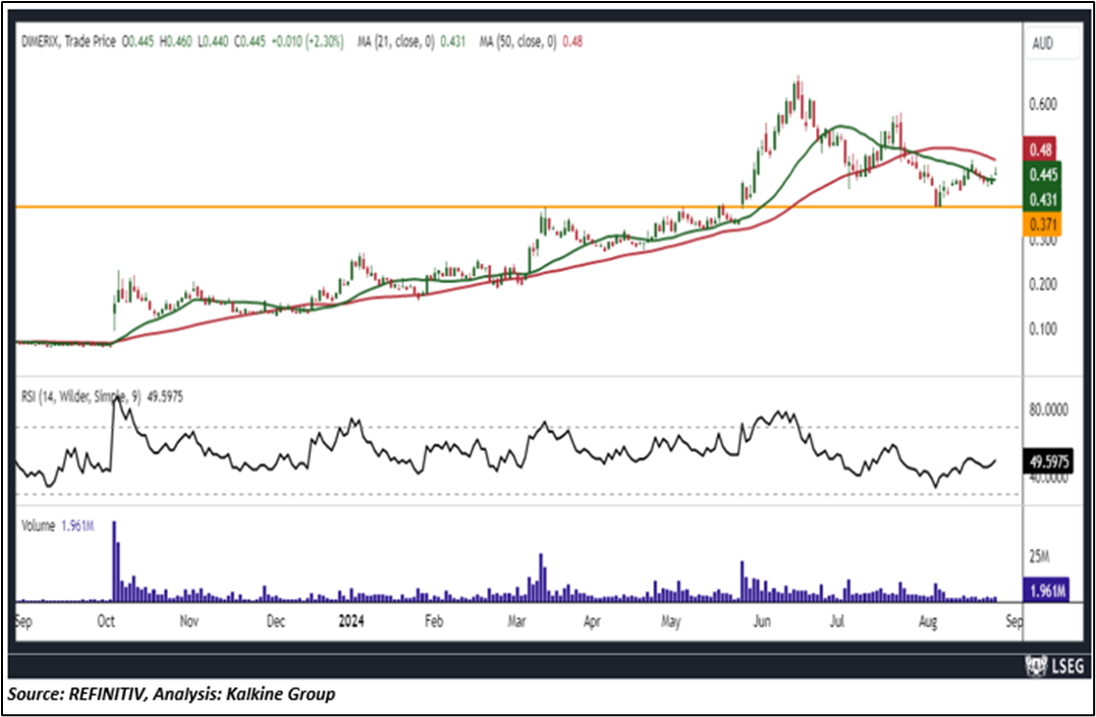Click the Dec label on time axis

[276, 621]
